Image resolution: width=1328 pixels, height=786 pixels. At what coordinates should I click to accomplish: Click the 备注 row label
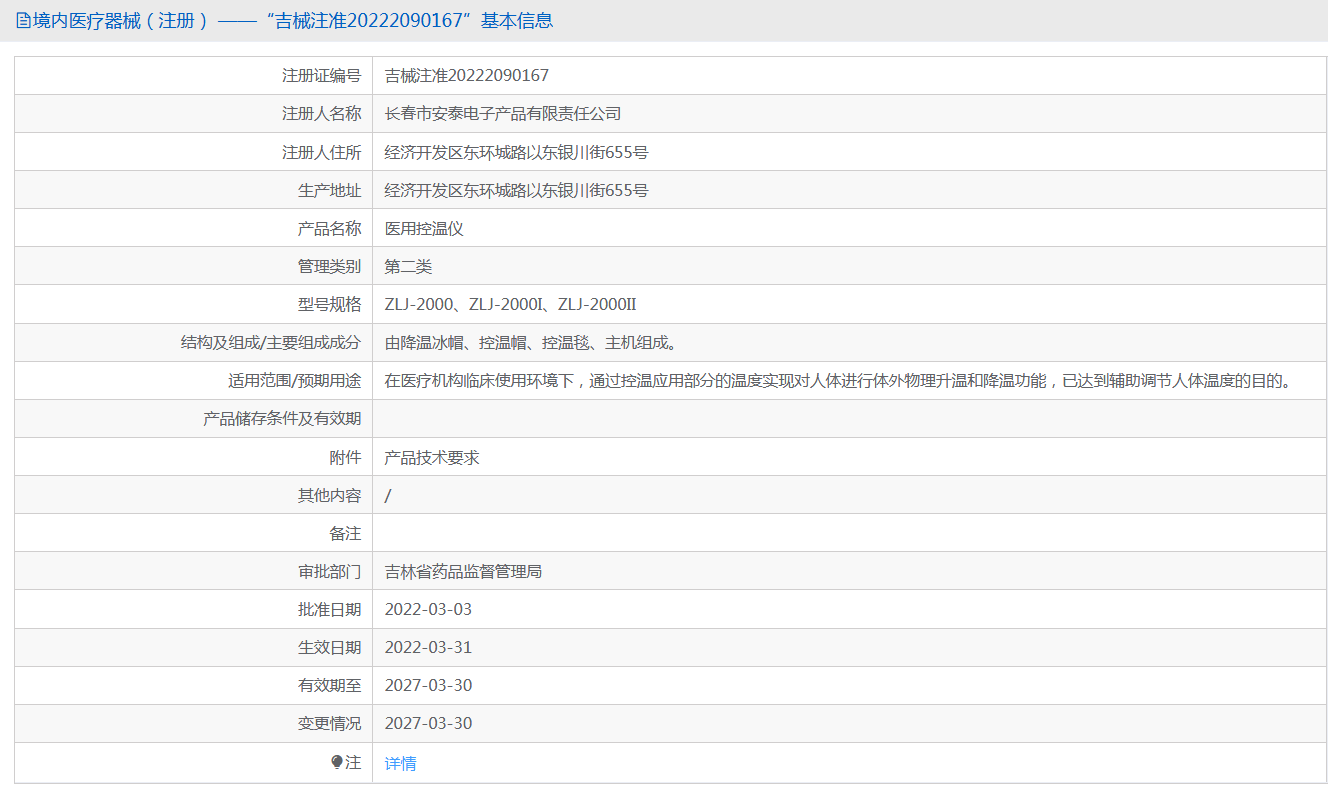click(345, 533)
